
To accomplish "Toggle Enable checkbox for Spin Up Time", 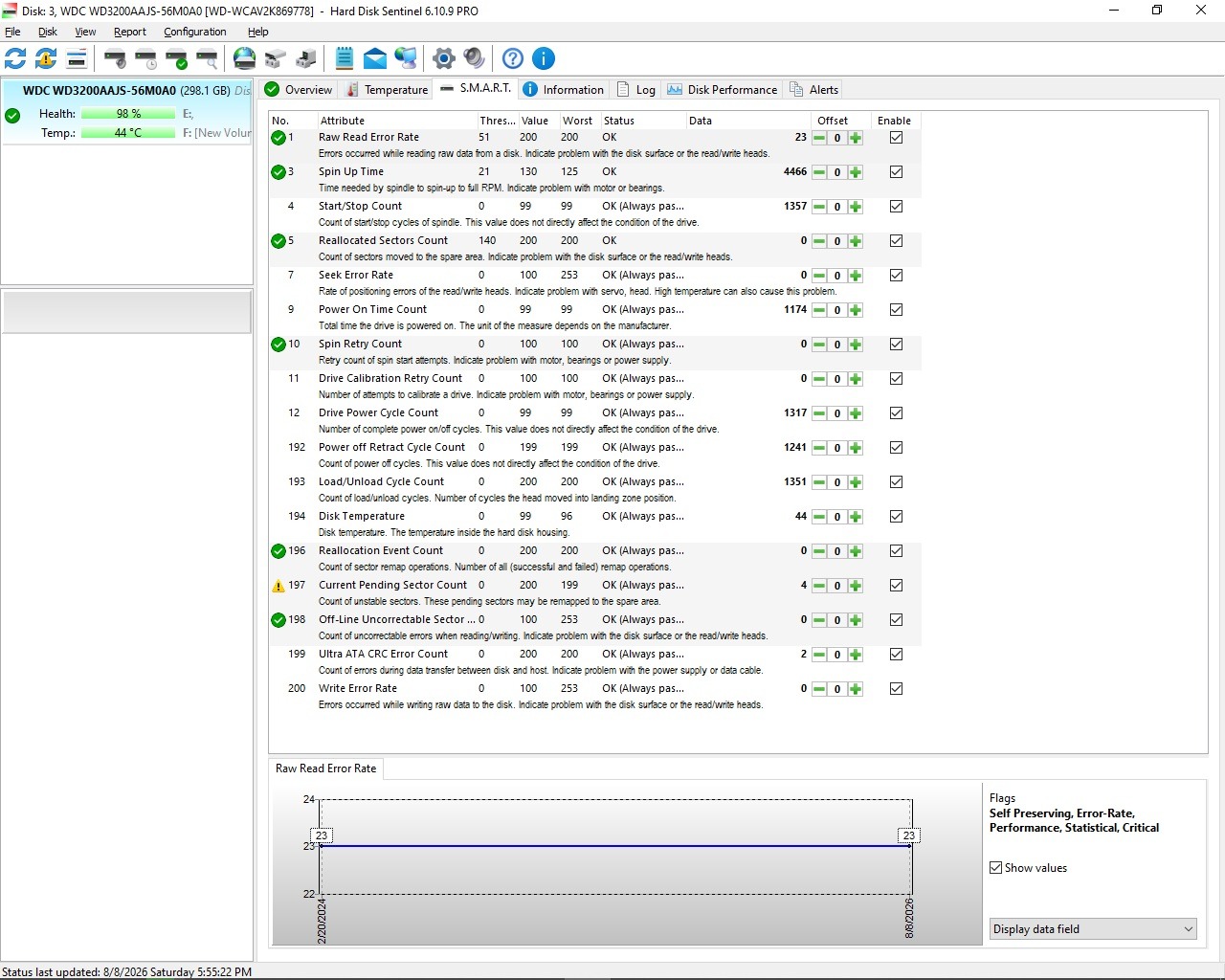I will pos(896,172).
